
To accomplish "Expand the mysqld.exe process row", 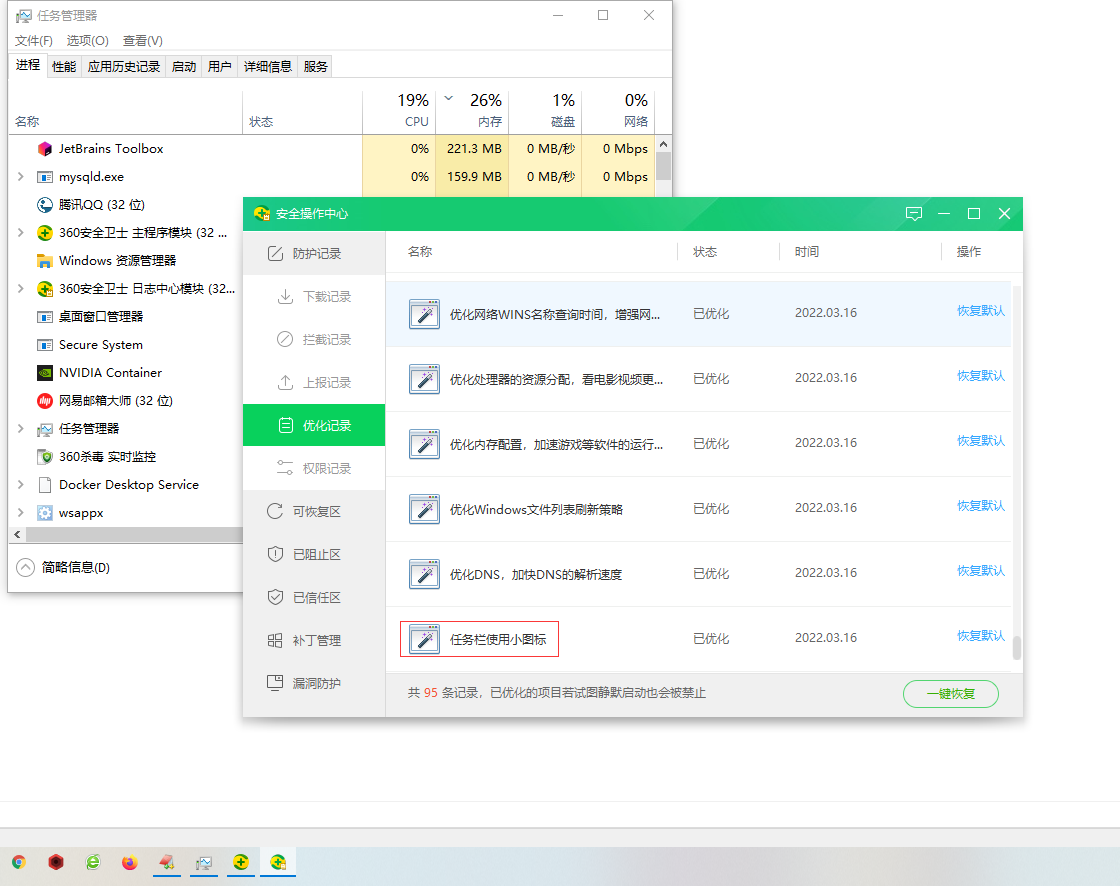I will pyautogui.click(x=21, y=177).
